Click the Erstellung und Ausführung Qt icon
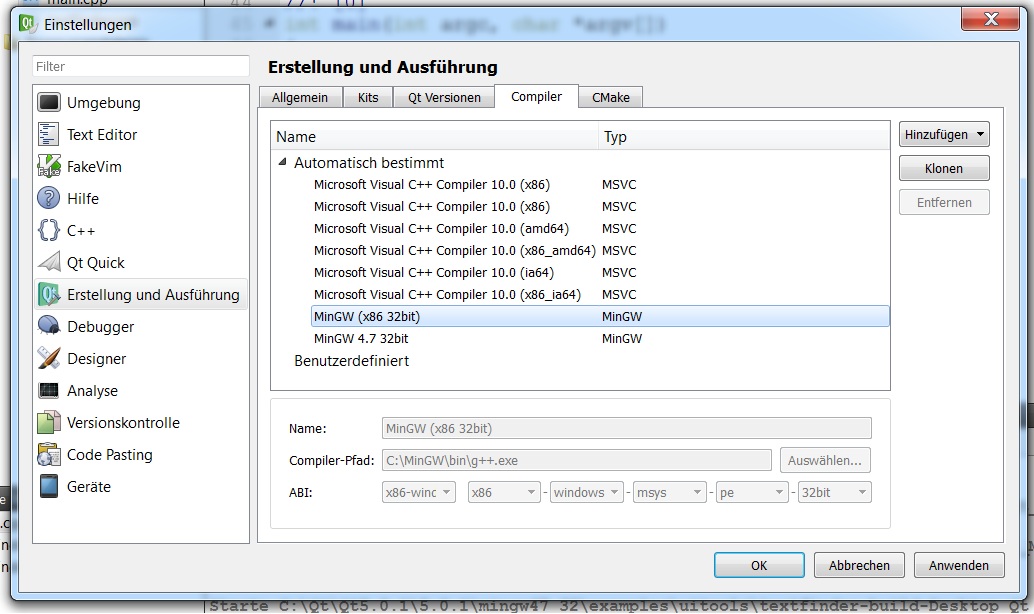Screen dimensions: 1034x614 (49, 294)
